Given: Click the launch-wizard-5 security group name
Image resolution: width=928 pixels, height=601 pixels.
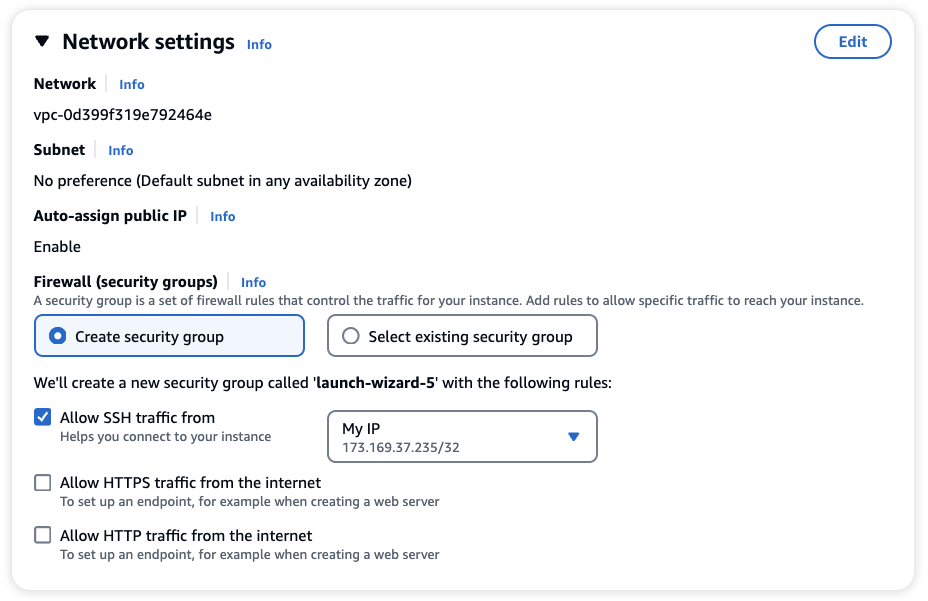Looking at the screenshot, I should point(376,383).
